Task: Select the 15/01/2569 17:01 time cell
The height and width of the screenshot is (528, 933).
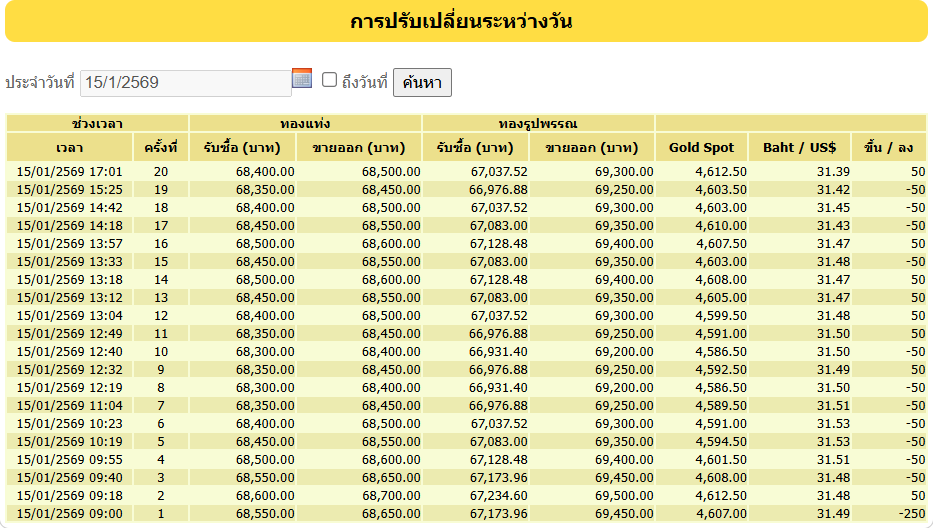Action: tap(70, 172)
